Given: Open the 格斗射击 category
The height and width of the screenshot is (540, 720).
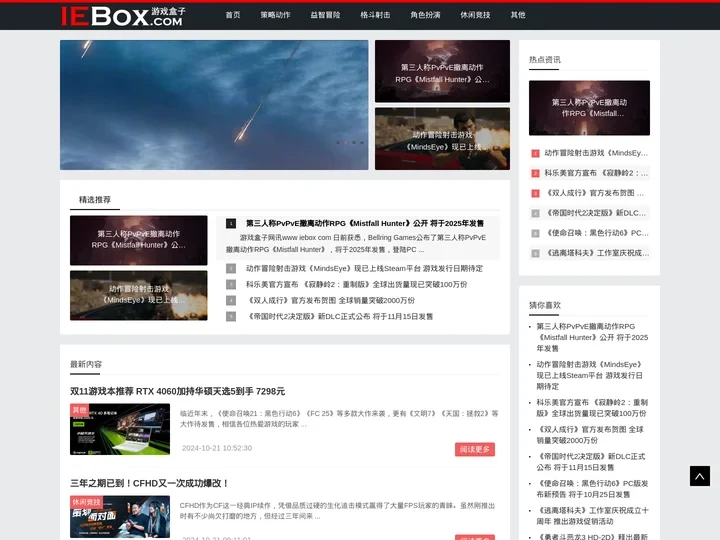Looking at the screenshot, I should 375,15.
